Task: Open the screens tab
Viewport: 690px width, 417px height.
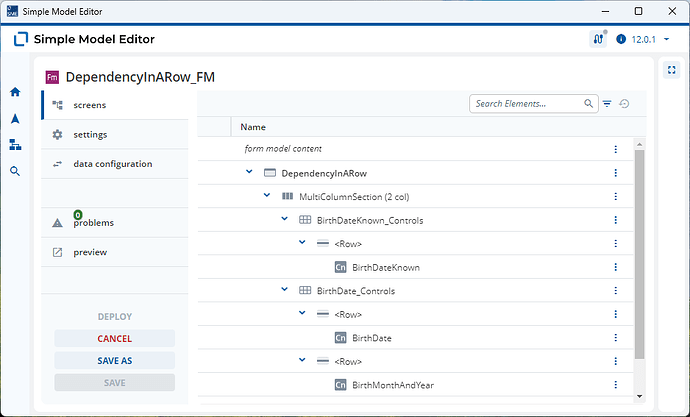Action: click(115, 105)
